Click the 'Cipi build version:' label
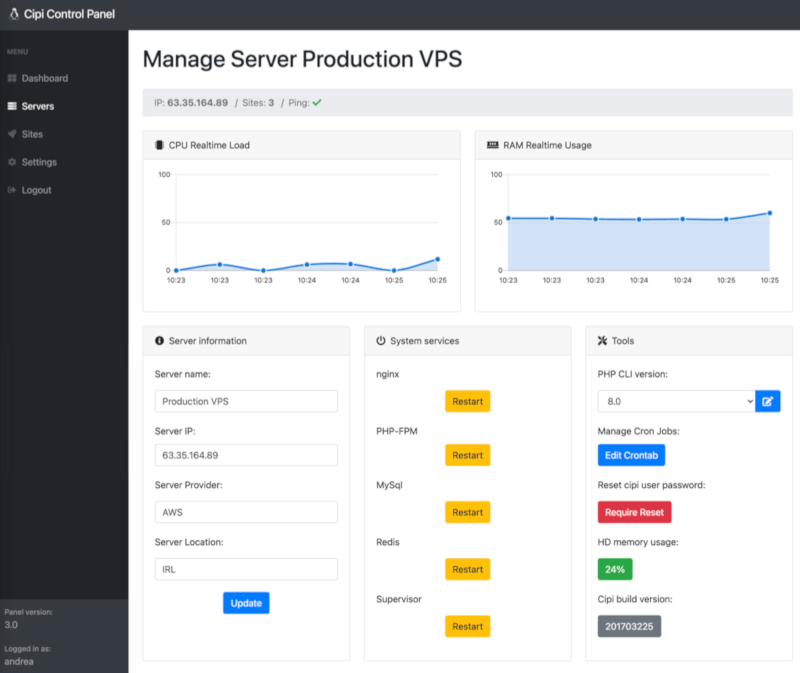This screenshot has height=673, width=800. pos(635,599)
